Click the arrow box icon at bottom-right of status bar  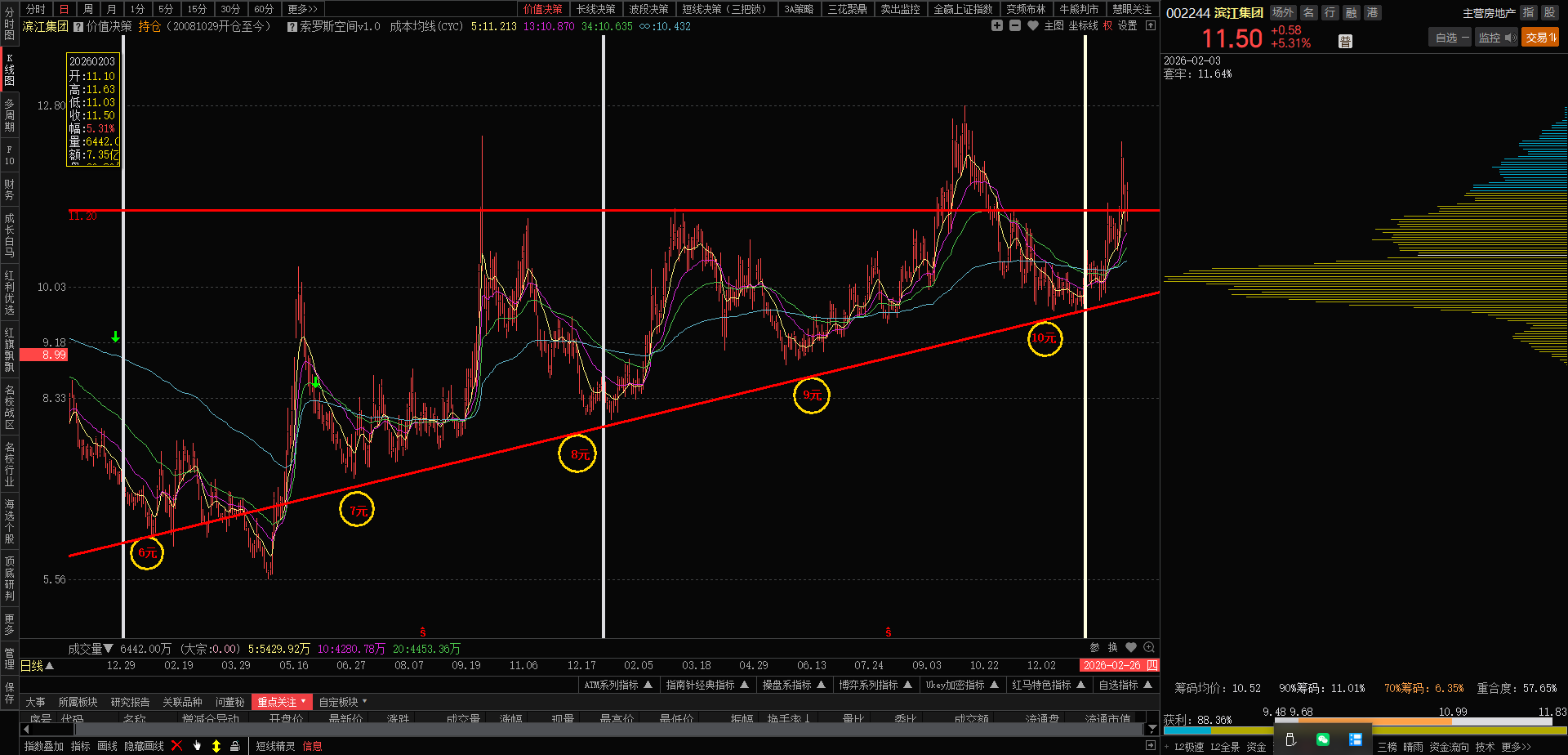pyautogui.click(x=1151, y=746)
